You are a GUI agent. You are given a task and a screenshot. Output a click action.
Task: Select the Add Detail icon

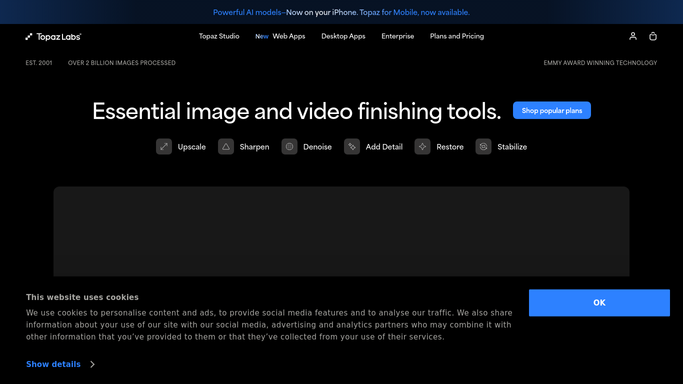tap(352, 147)
